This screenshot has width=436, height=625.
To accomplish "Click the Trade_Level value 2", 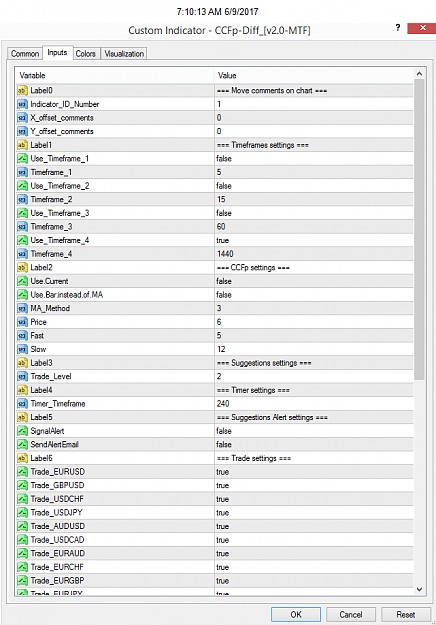I will [x=219, y=376].
